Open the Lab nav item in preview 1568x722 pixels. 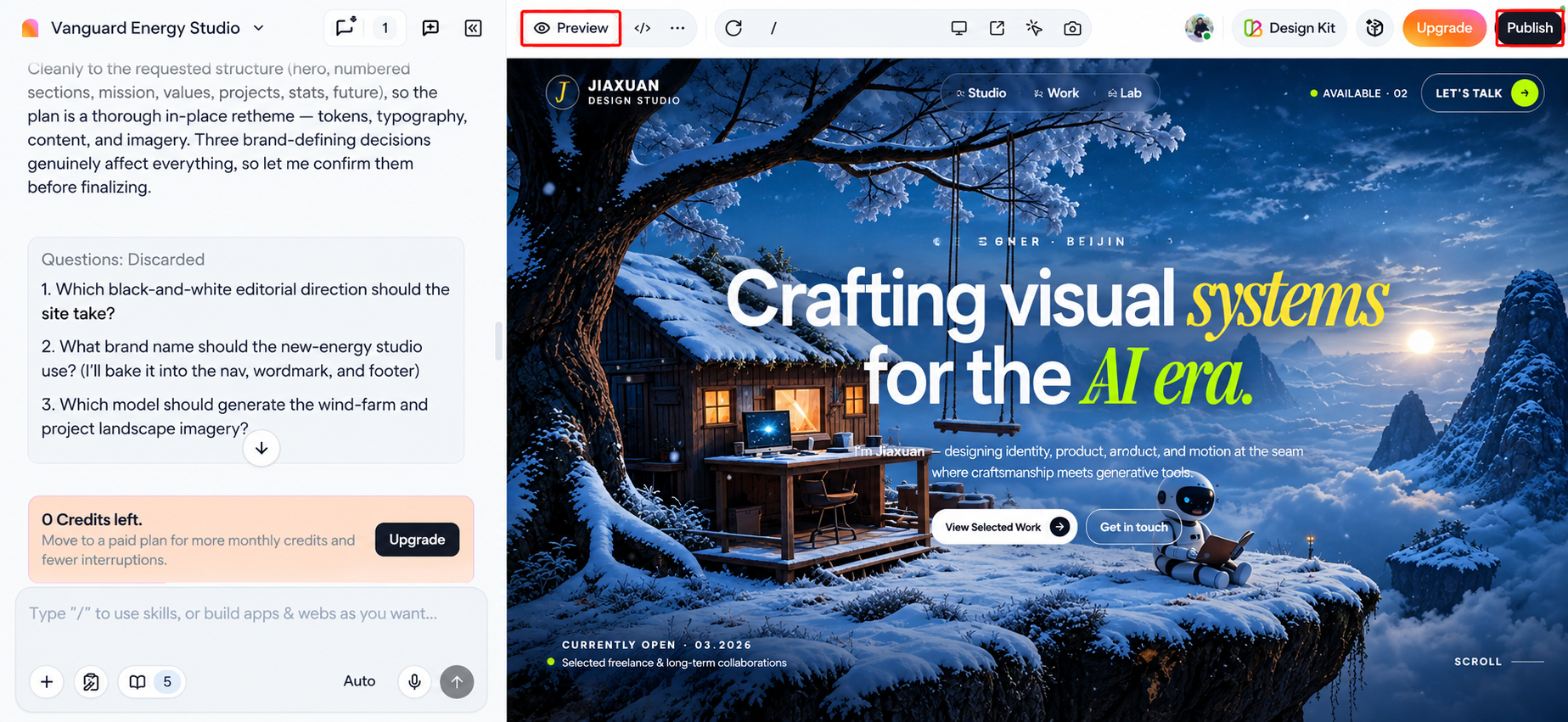pyautogui.click(x=1124, y=93)
